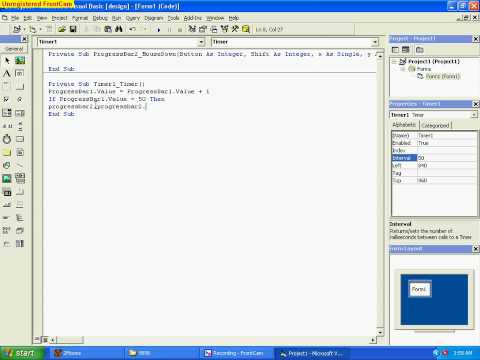
Task: Select the DriveListBox control tool
Action: pyautogui.click(x=20, y=139)
